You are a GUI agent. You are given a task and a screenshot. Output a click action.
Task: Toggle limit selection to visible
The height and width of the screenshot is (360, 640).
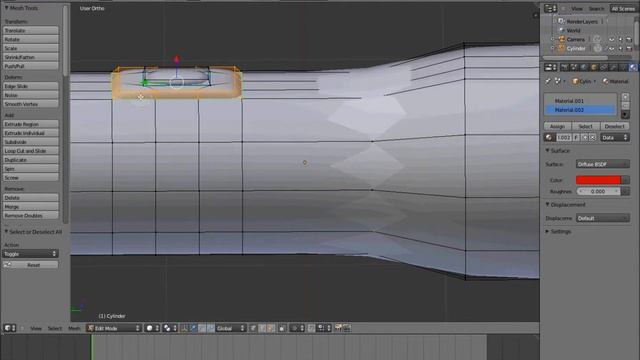click(x=282, y=328)
